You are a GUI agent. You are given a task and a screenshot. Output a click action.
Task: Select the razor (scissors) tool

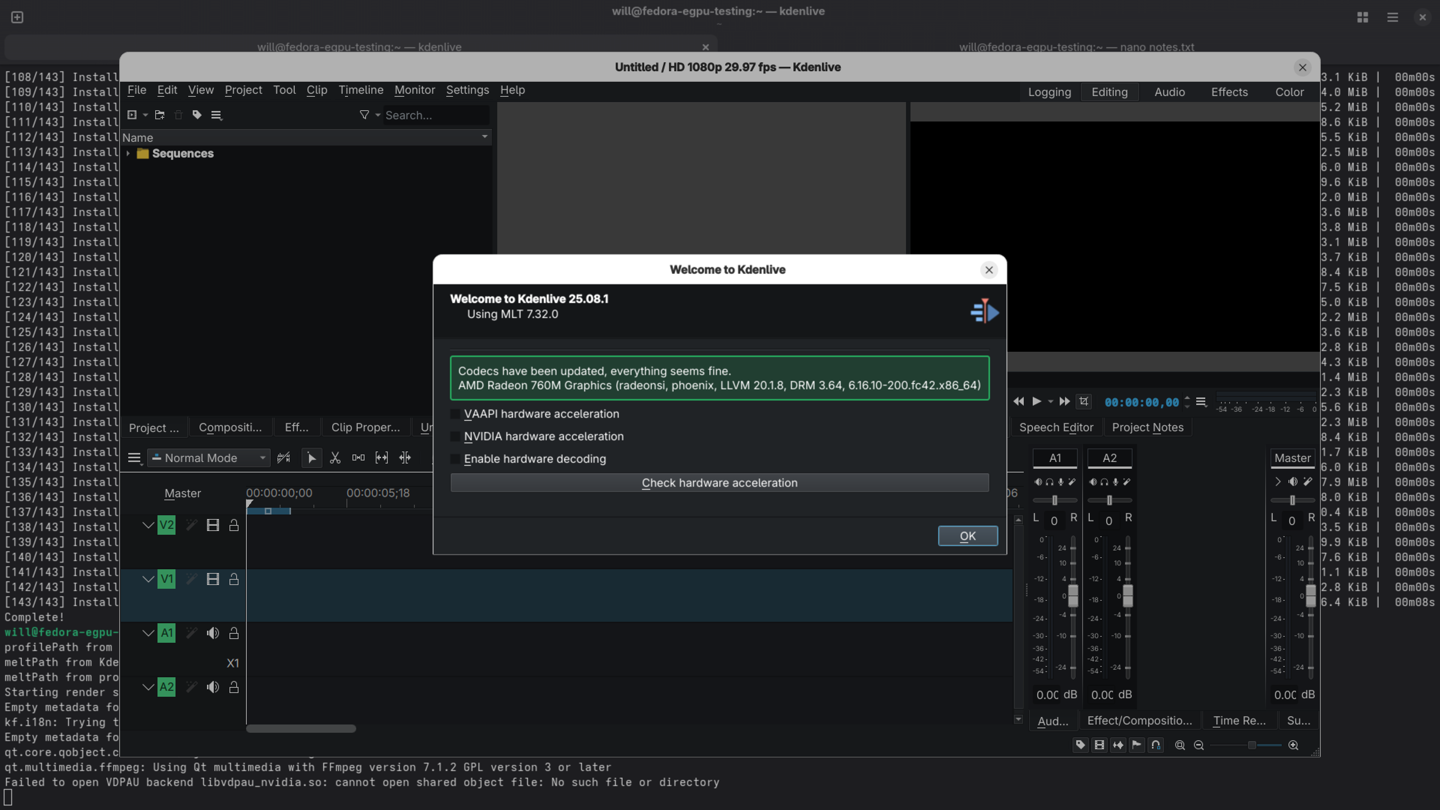(x=335, y=458)
